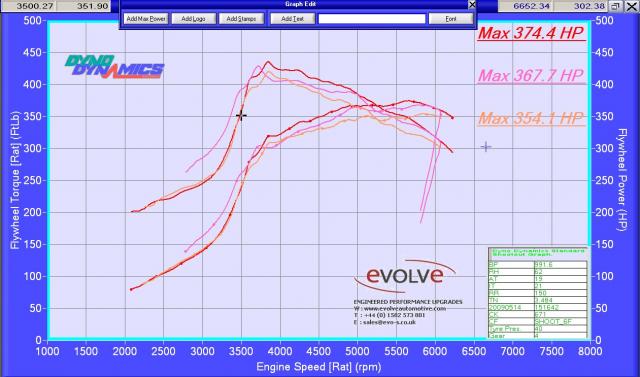Click the Engine Speed [Rat] (rpm) axis label
Image resolution: width=640 pixels, height=377 pixels.
pos(318,367)
